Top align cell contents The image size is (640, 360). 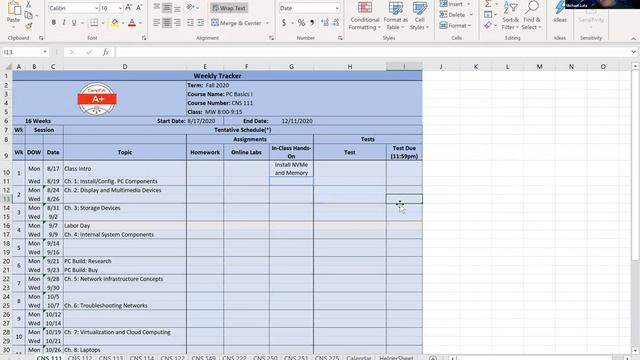(x=157, y=7)
